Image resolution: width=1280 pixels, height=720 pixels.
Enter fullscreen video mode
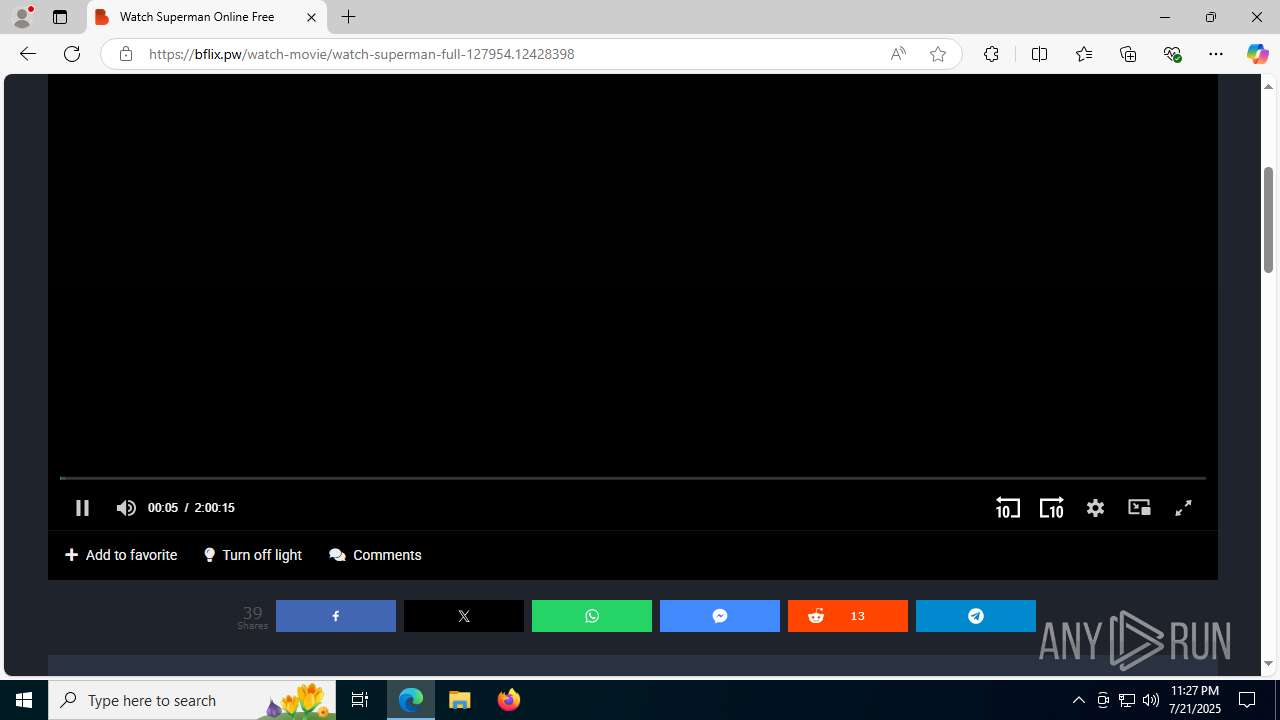point(1183,508)
